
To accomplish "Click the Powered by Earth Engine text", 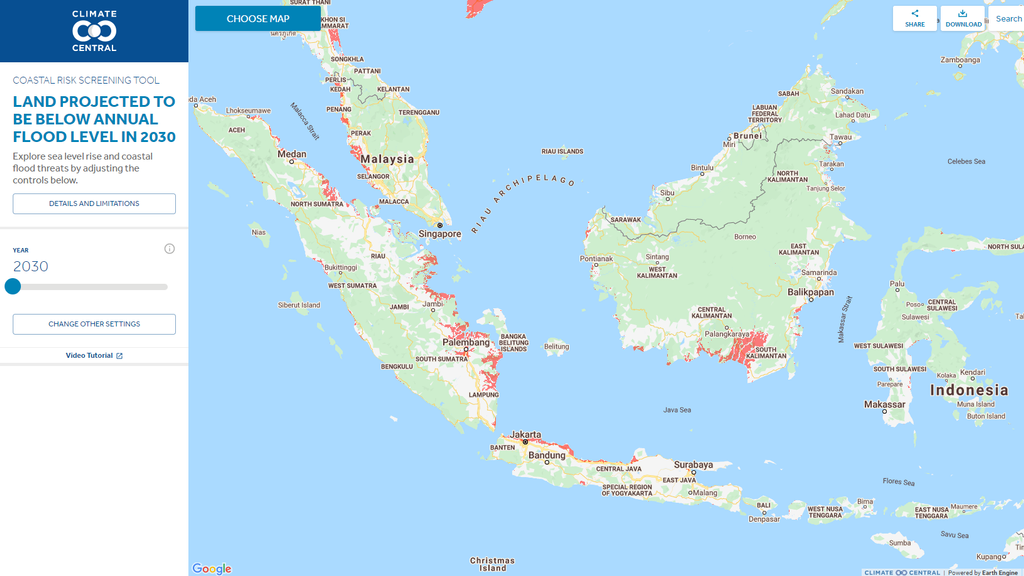I will (983, 573).
